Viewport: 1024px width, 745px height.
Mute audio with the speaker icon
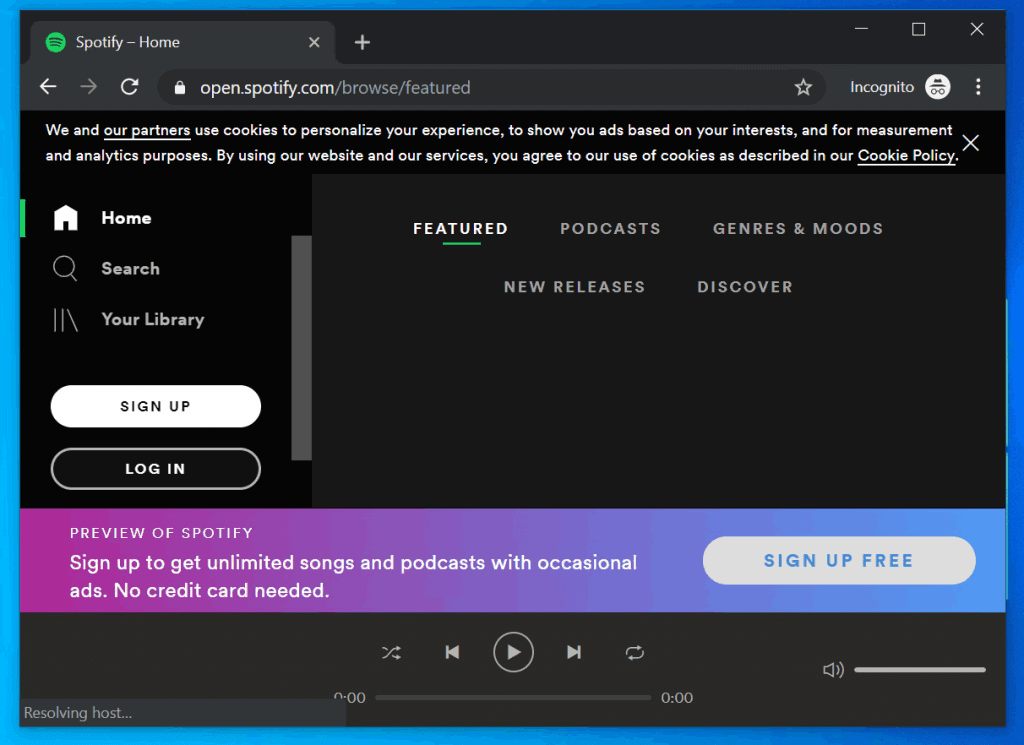833,670
